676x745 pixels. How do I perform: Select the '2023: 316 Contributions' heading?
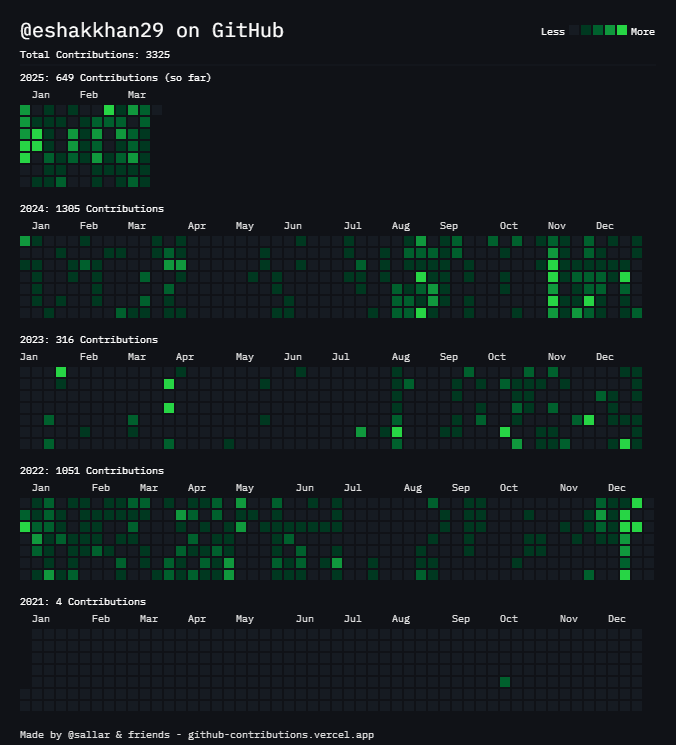pos(89,340)
